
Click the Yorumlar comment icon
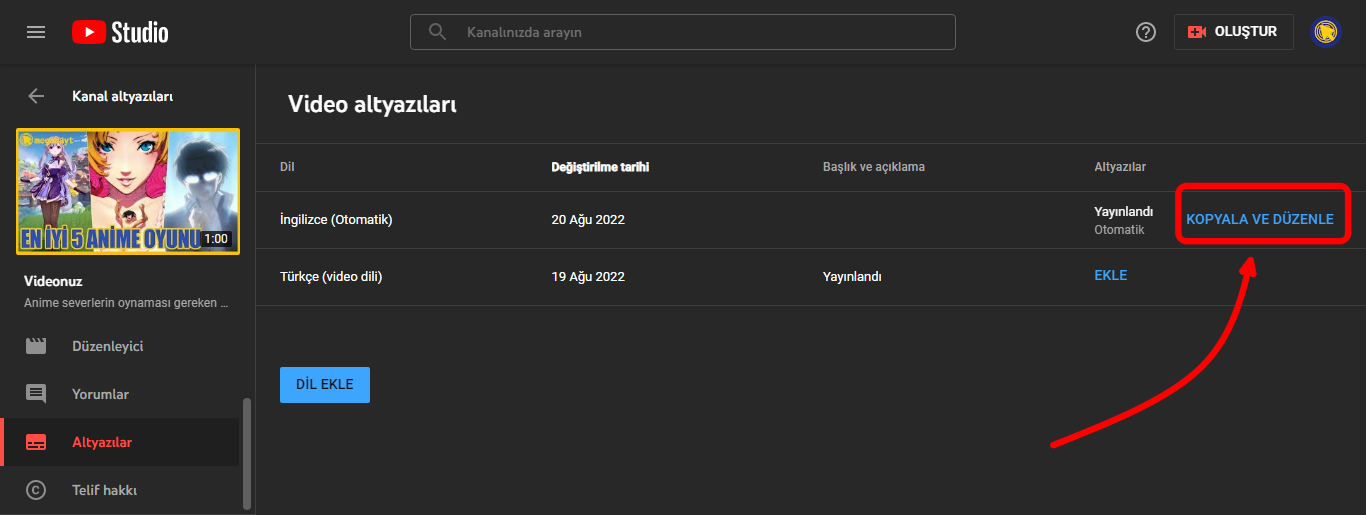[x=36, y=394]
